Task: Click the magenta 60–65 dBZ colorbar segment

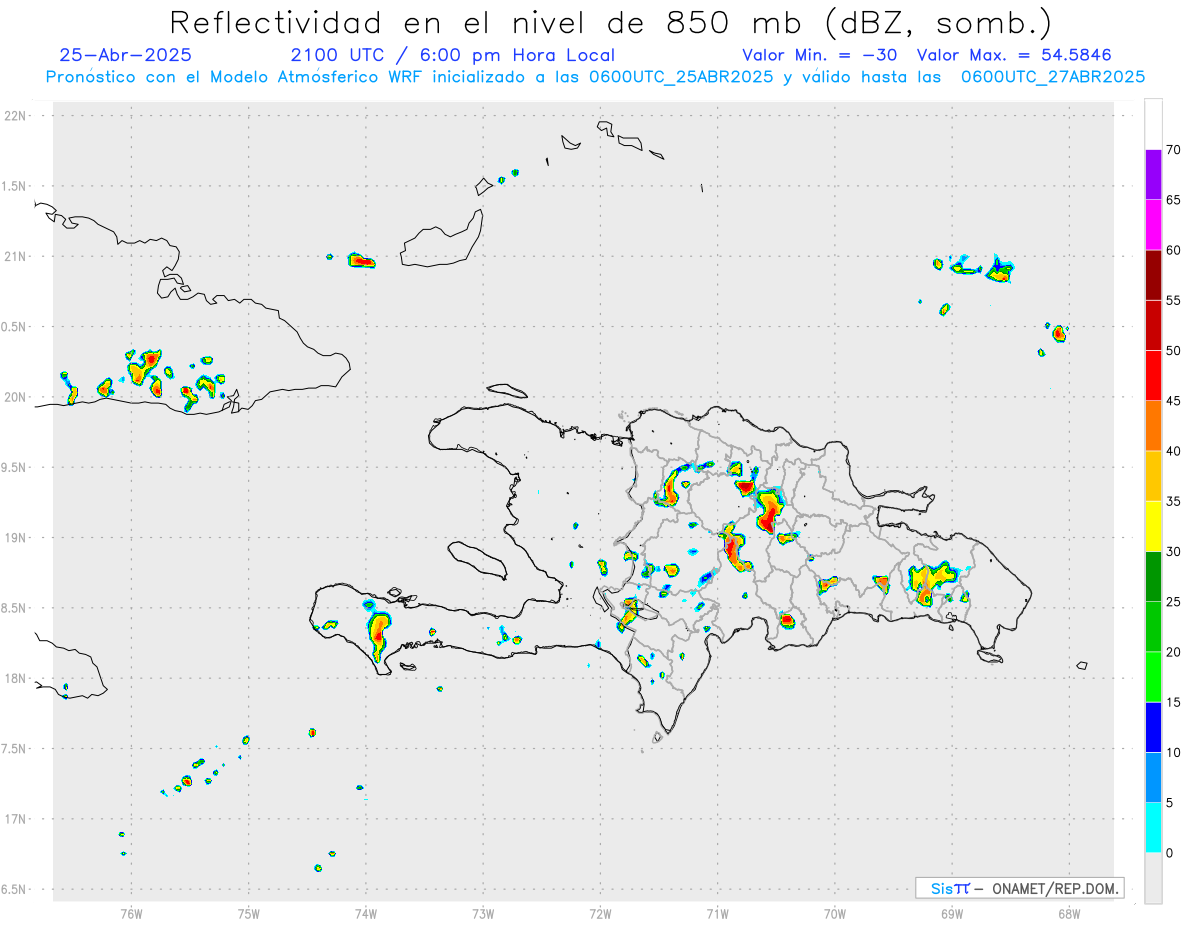Action: [1153, 225]
